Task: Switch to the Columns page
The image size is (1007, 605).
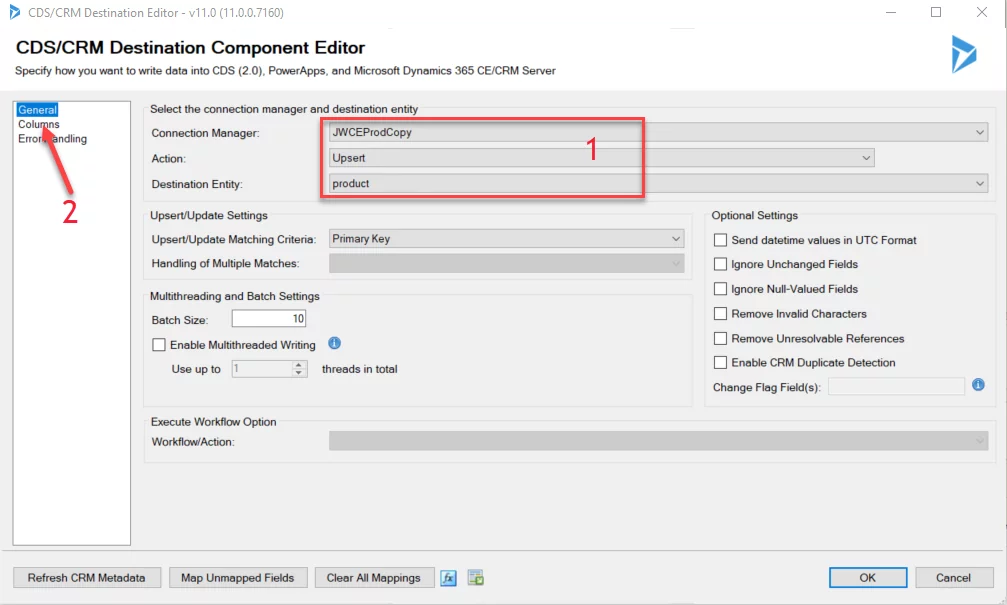Action: [x=39, y=124]
